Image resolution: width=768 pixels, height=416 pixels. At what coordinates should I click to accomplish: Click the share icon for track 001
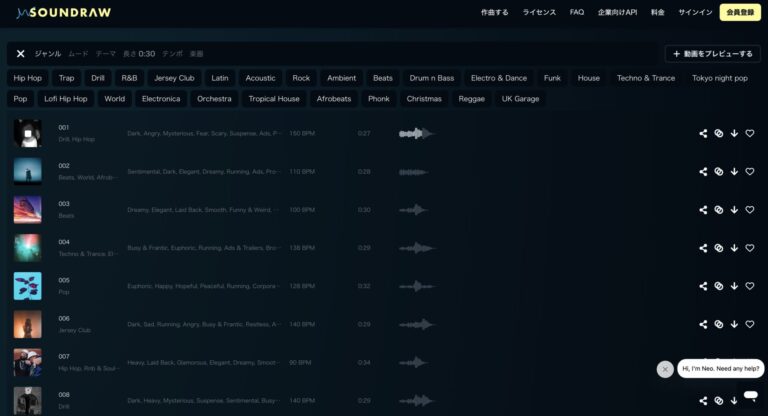(x=703, y=133)
